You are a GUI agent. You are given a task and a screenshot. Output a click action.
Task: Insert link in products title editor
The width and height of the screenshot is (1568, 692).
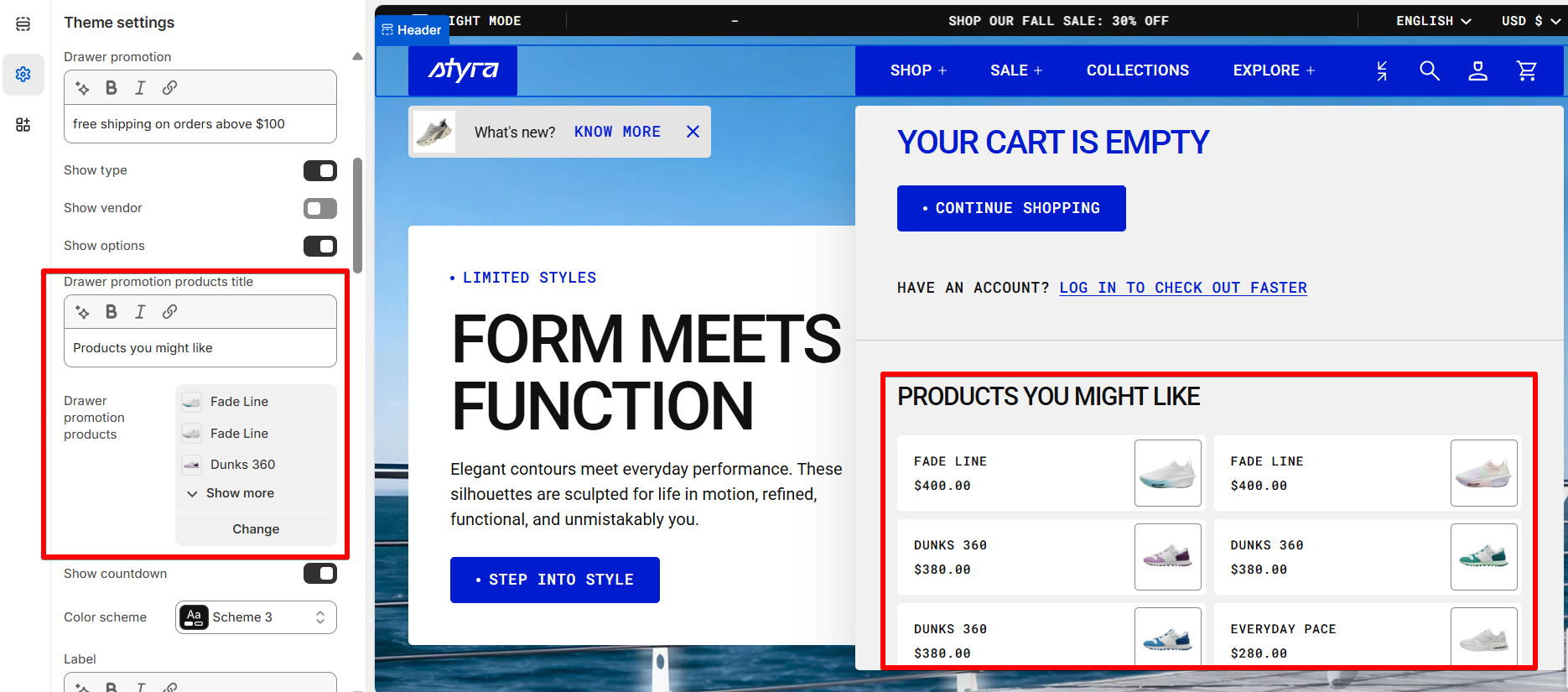[x=169, y=312]
